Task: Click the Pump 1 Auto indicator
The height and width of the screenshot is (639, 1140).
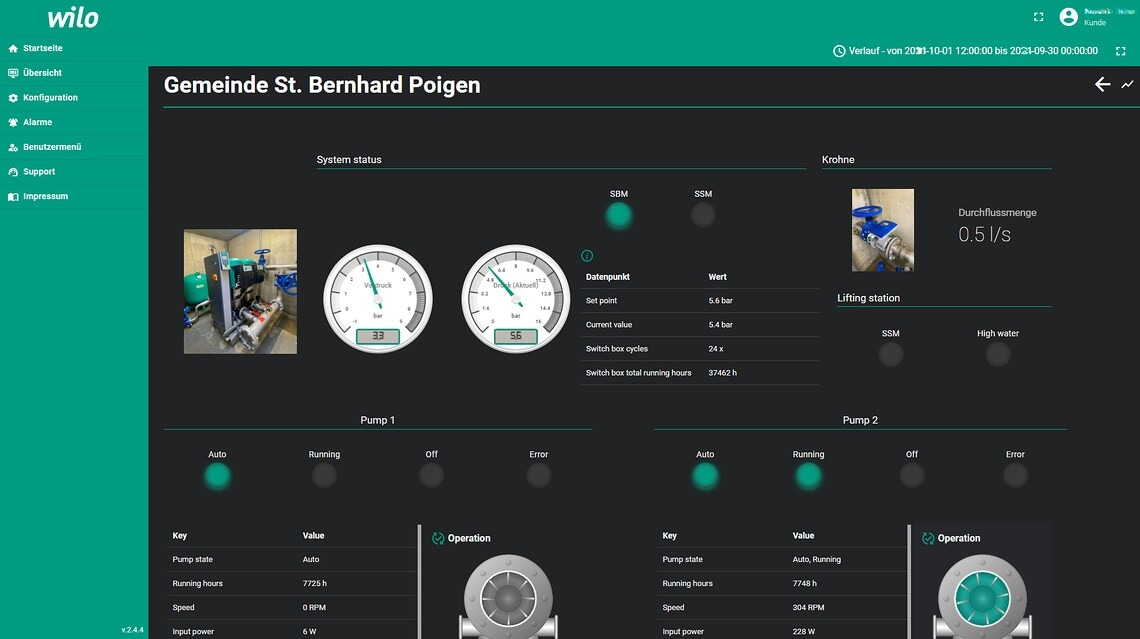Action: pyautogui.click(x=217, y=476)
